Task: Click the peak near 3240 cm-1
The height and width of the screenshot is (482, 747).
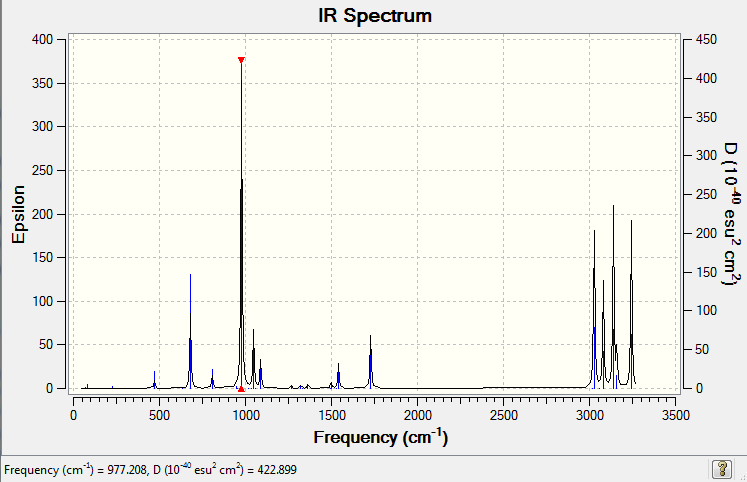Action: [631, 305]
